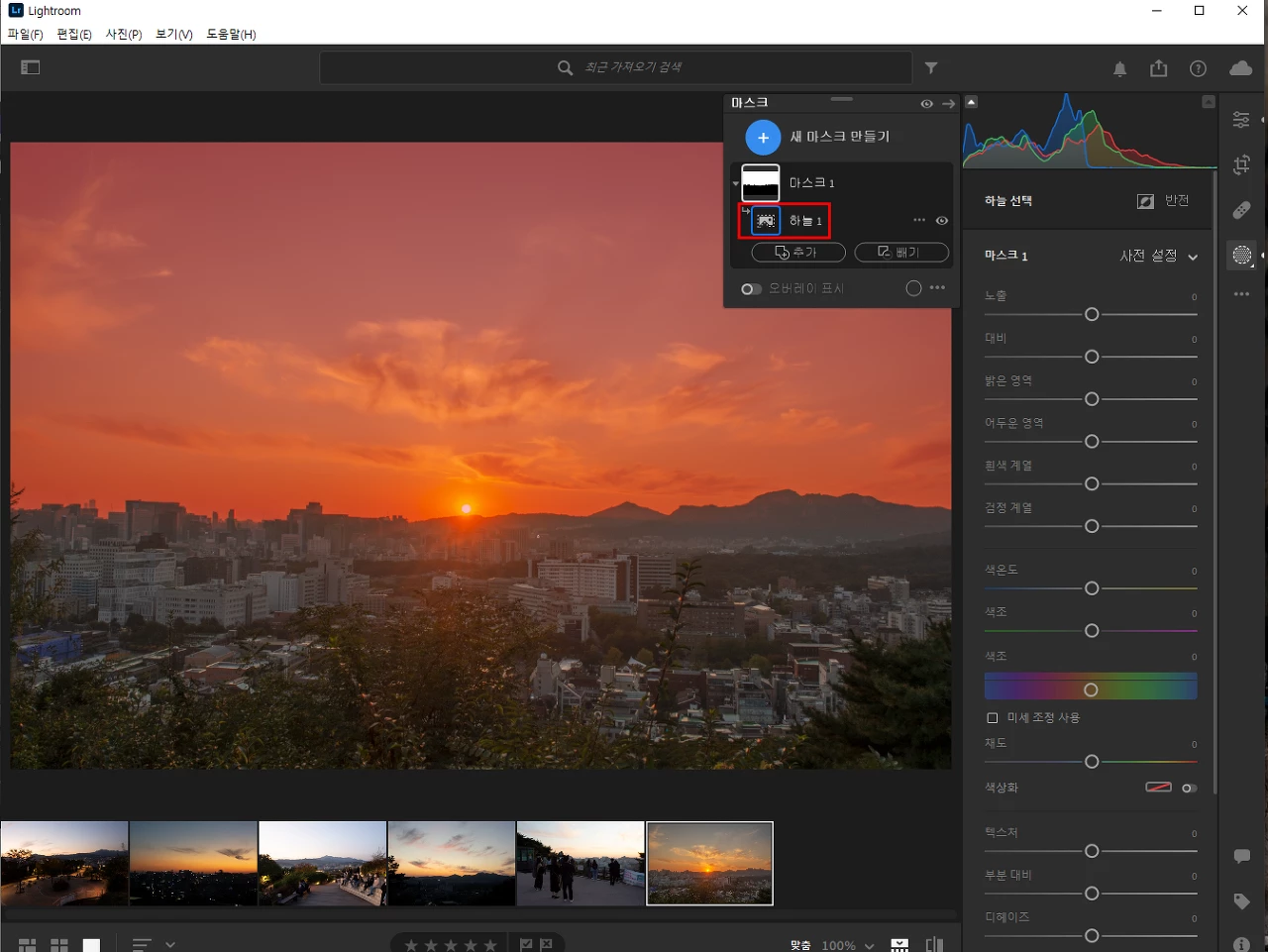The height and width of the screenshot is (952, 1268).
Task: Click the 빼기 subtract button
Action: point(901,253)
